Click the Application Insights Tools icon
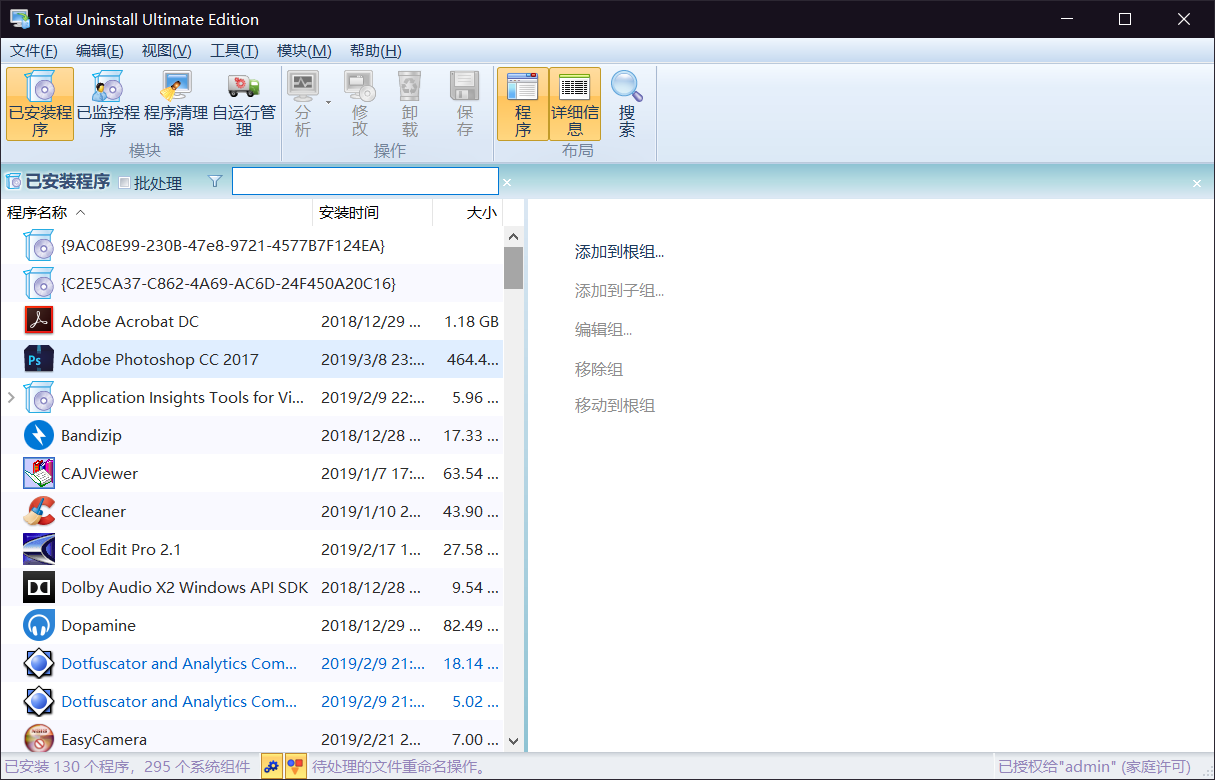 pyautogui.click(x=39, y=397)
